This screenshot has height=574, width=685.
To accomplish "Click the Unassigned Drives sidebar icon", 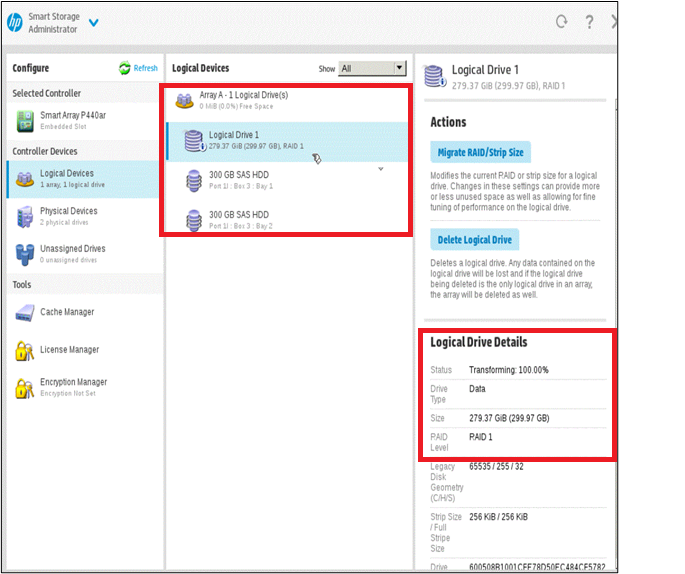I will click(25, 254).
